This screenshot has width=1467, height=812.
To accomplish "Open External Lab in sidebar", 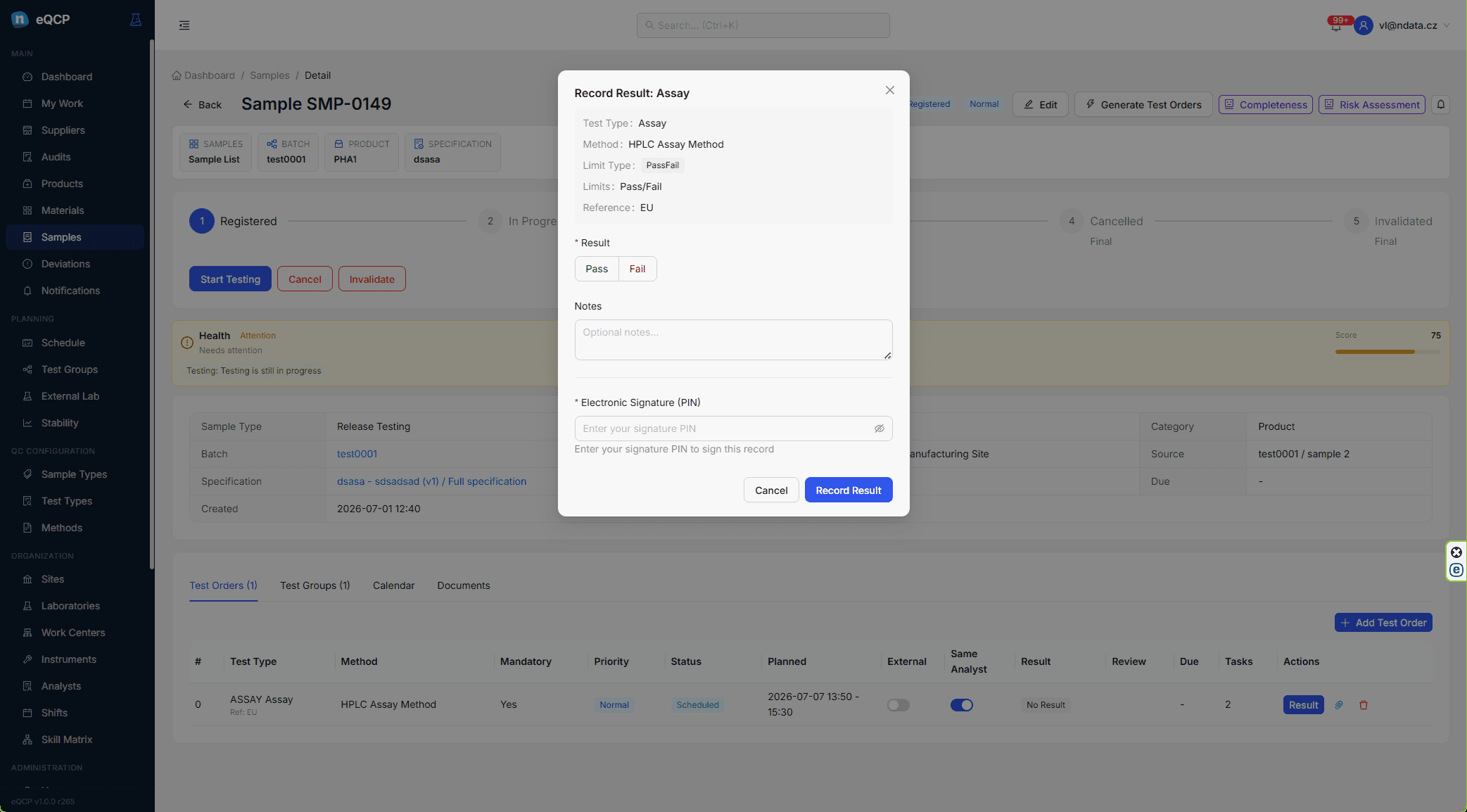I will click(x=70, y=396).
